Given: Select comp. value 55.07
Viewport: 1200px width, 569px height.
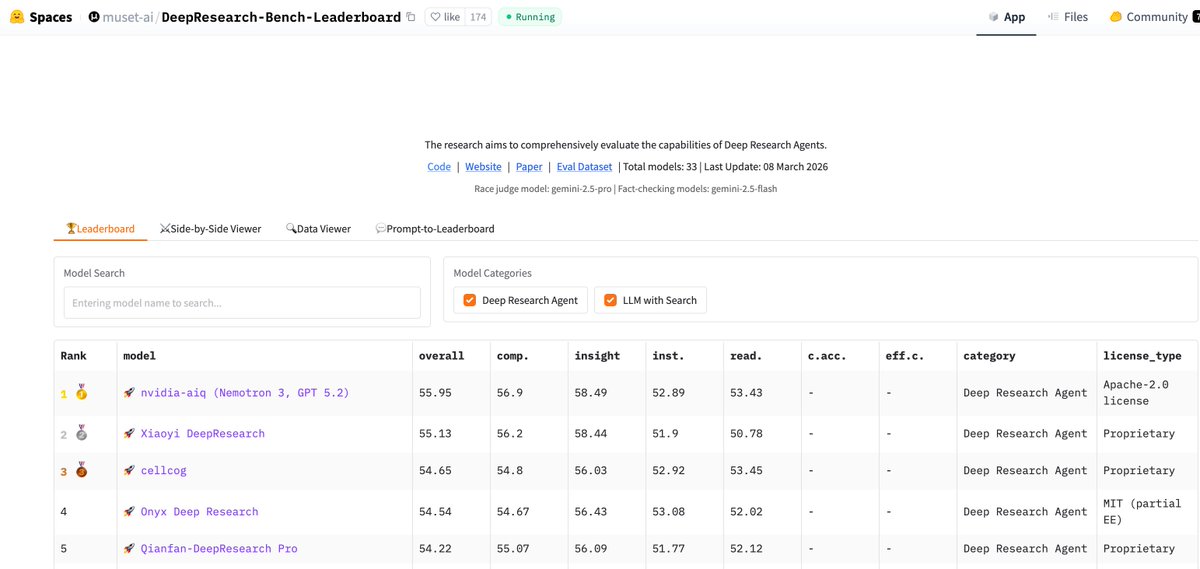Looking at the screenshot, I should pyautogui.click(x=513, y=549).
